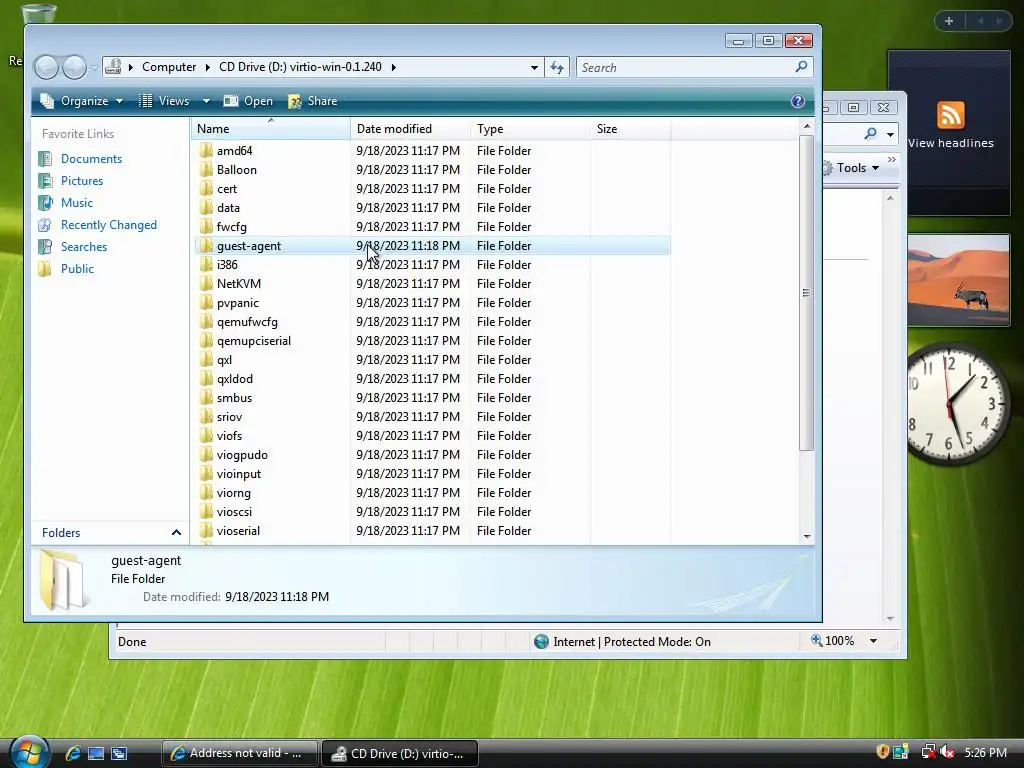
Task: Click View headlines RSS gadget icon
Action: pyautogui.click(x=950, y=116)
